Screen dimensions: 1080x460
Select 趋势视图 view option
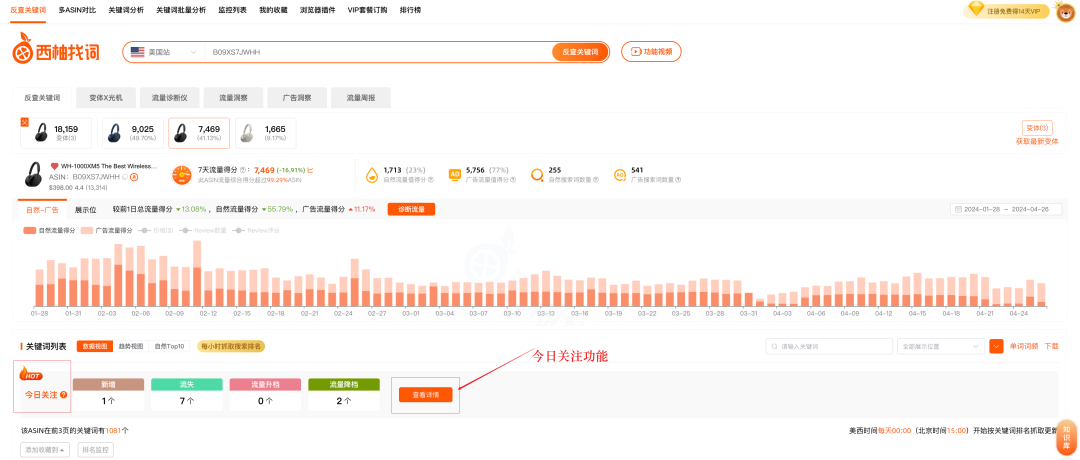131,346
